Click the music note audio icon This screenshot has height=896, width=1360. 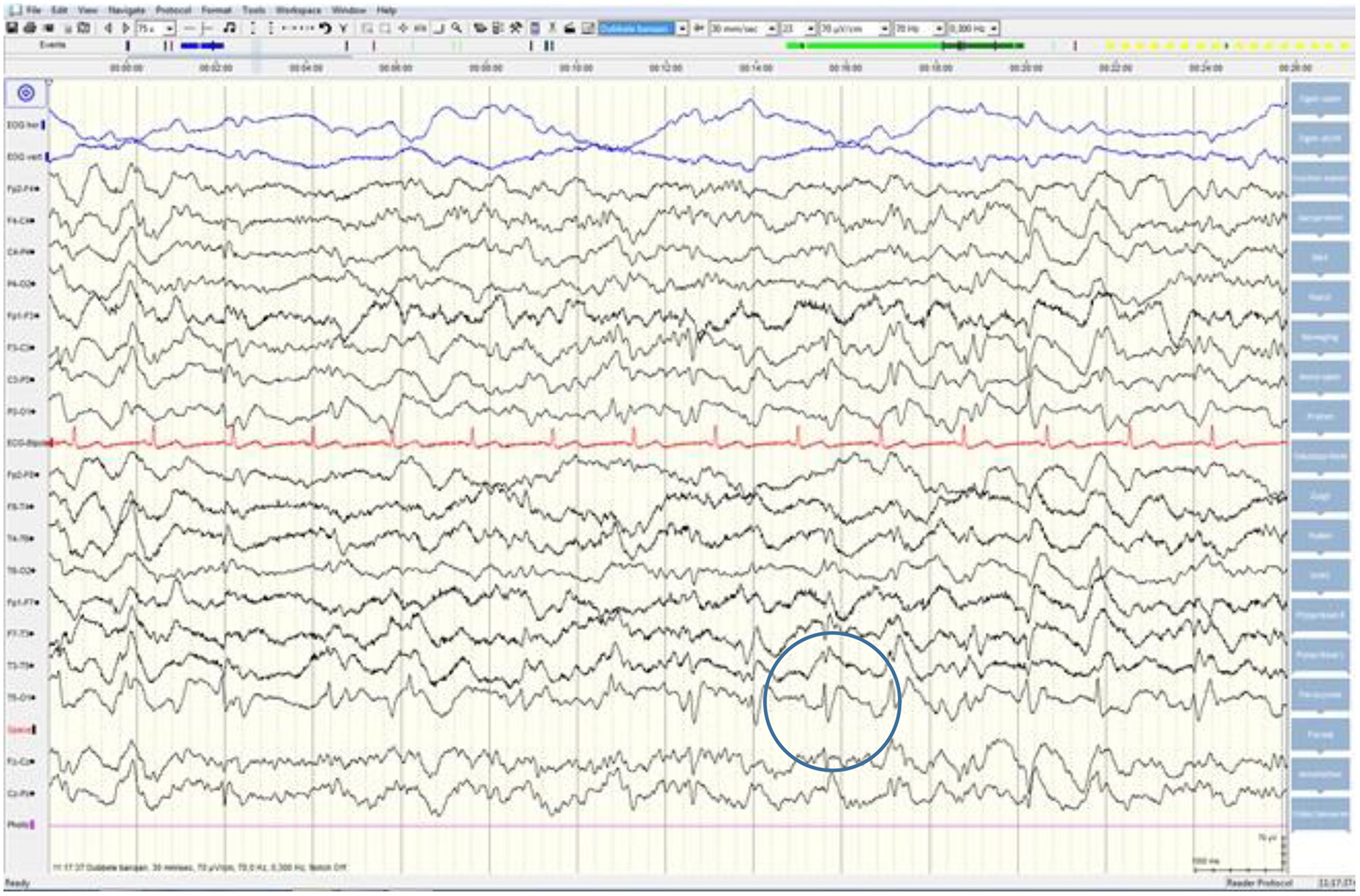pos(230,29)
